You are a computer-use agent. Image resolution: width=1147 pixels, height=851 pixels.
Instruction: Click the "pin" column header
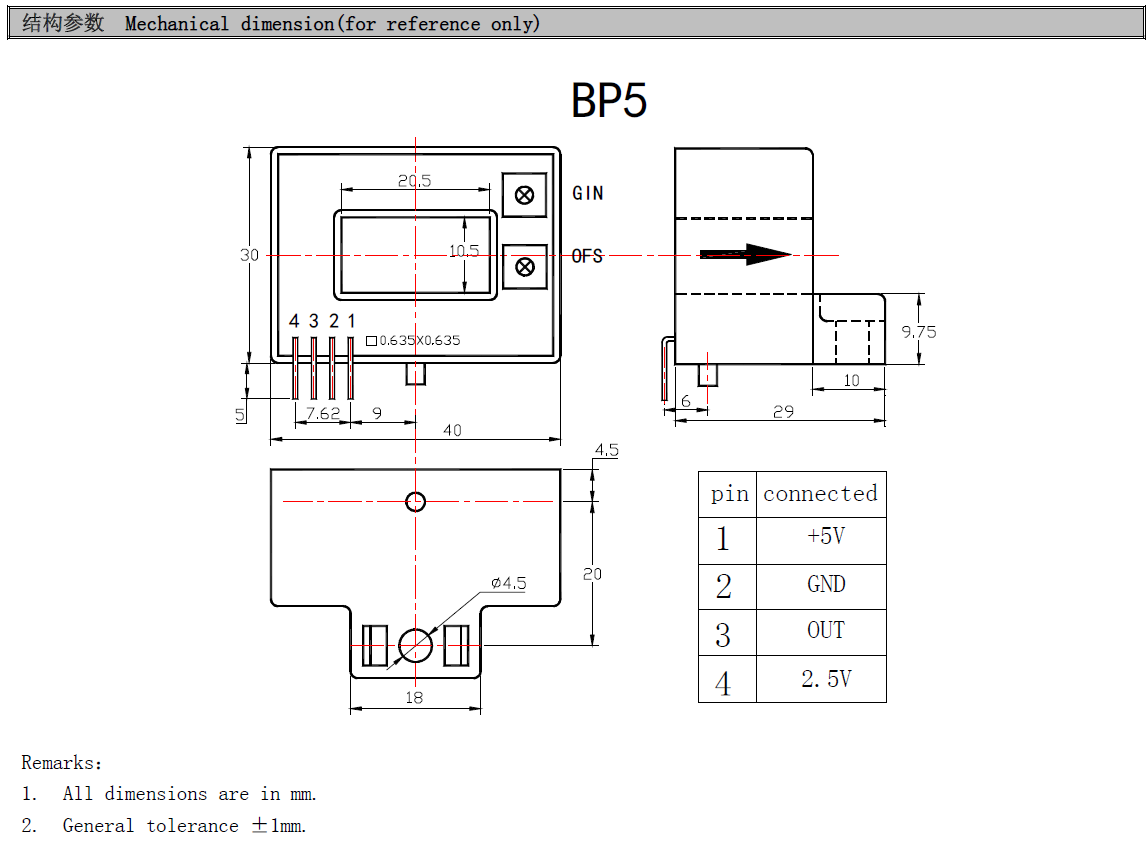729,494
